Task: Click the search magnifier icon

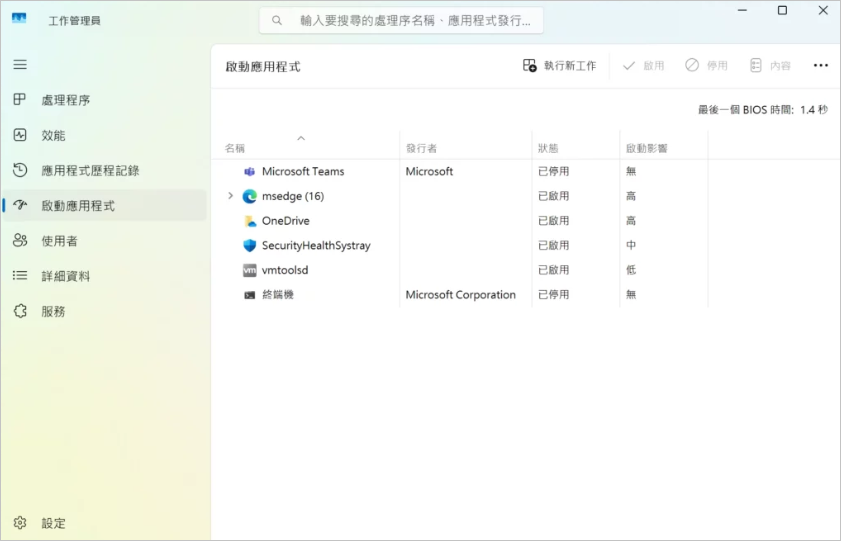Action: click(x=277, y=21)
